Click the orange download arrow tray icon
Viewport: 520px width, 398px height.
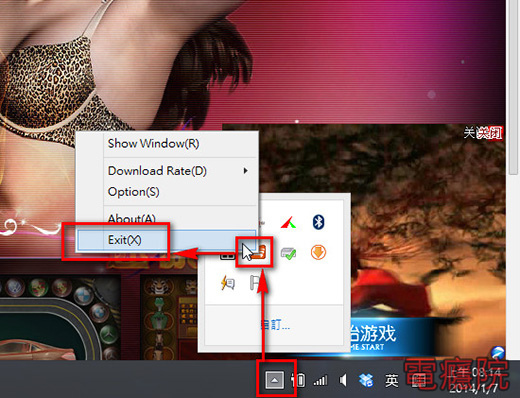point(318,252)
